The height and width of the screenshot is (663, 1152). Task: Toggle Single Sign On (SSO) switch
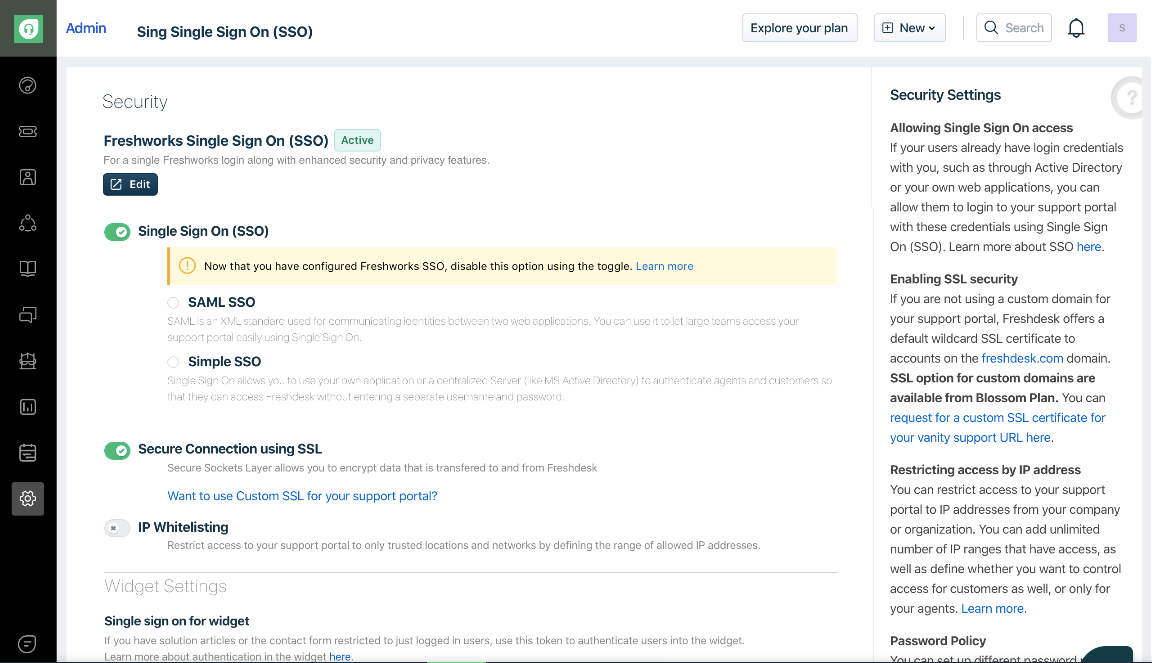click(x=117, y=232)
